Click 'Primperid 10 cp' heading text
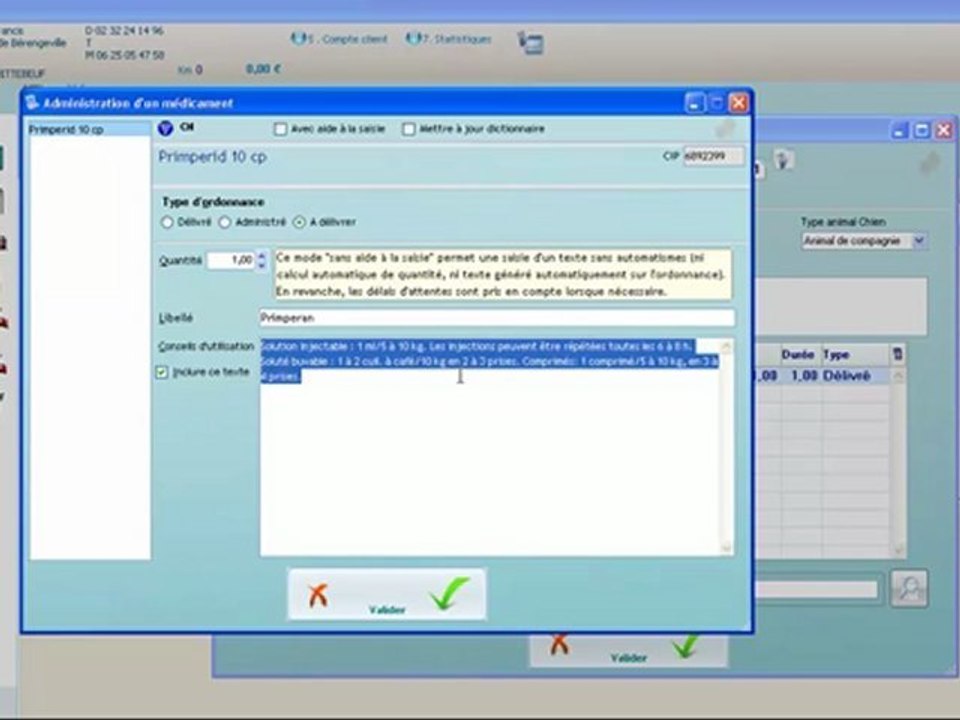Viewport: 960px width, 720px height. point(212,157)
